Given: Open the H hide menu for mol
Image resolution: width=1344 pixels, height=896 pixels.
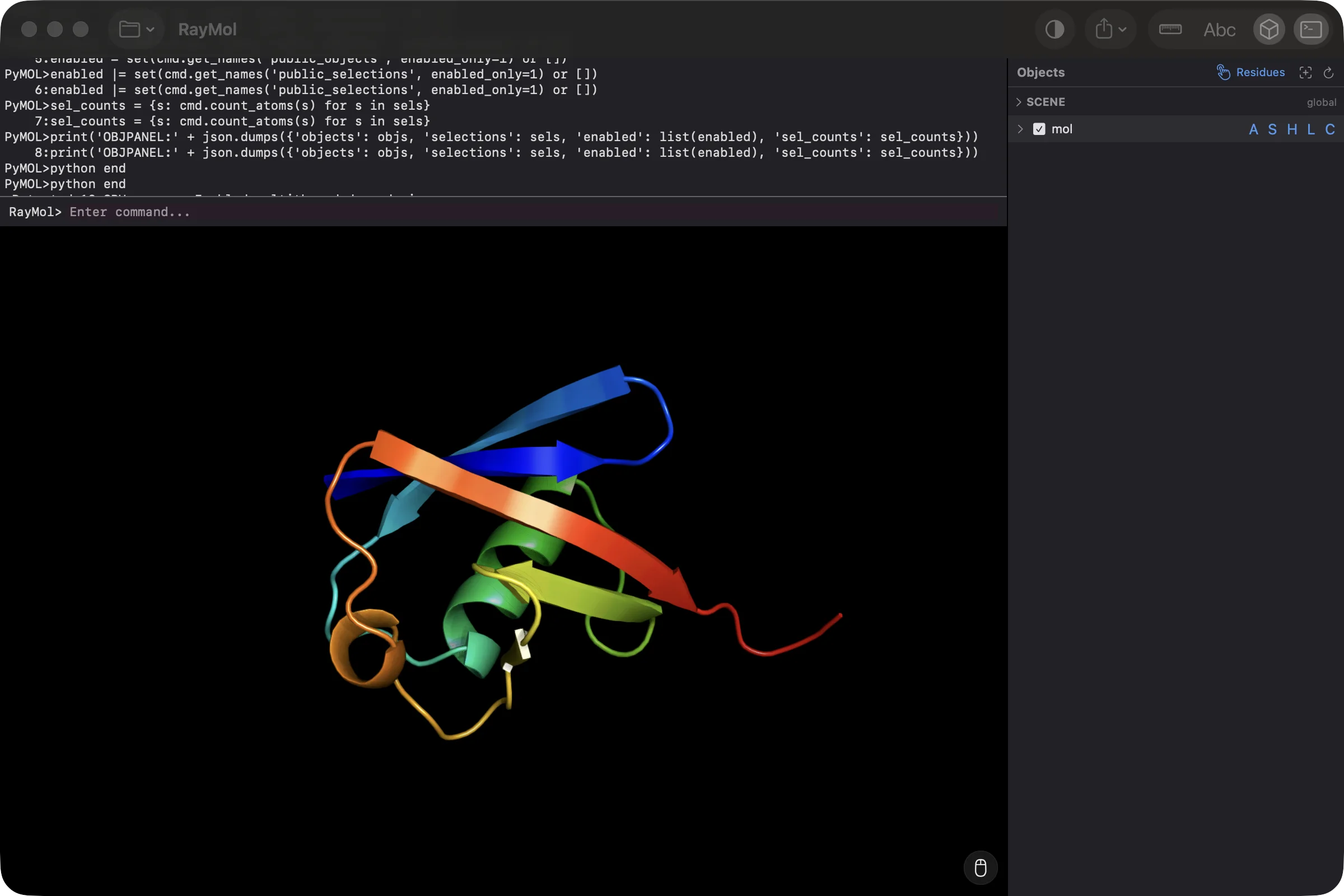Looking at the screenshot, I should 1291,130.
